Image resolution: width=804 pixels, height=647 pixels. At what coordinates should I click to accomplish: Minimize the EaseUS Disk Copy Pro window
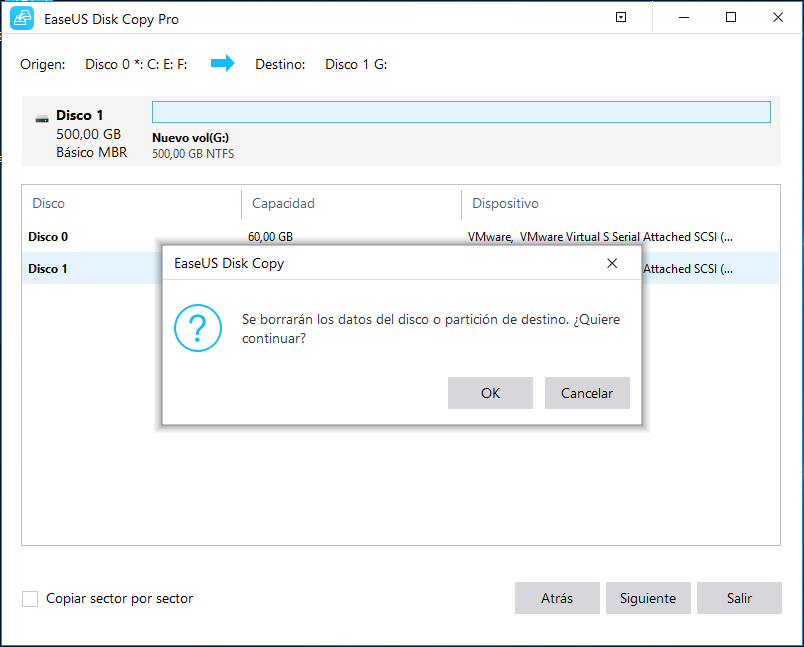click(684, 17)
